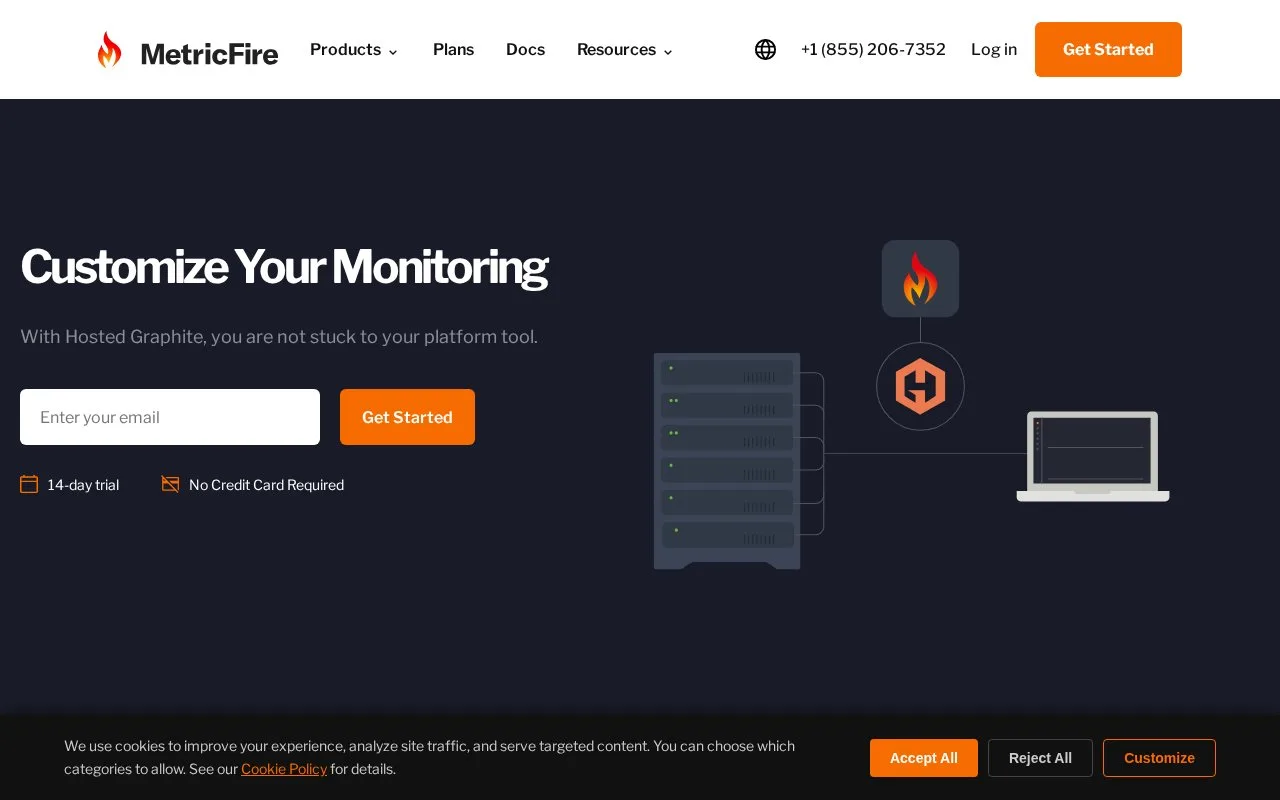Expand the Products dropdown menu
The image size is (1280, 800).
click(x=354, y=49)
